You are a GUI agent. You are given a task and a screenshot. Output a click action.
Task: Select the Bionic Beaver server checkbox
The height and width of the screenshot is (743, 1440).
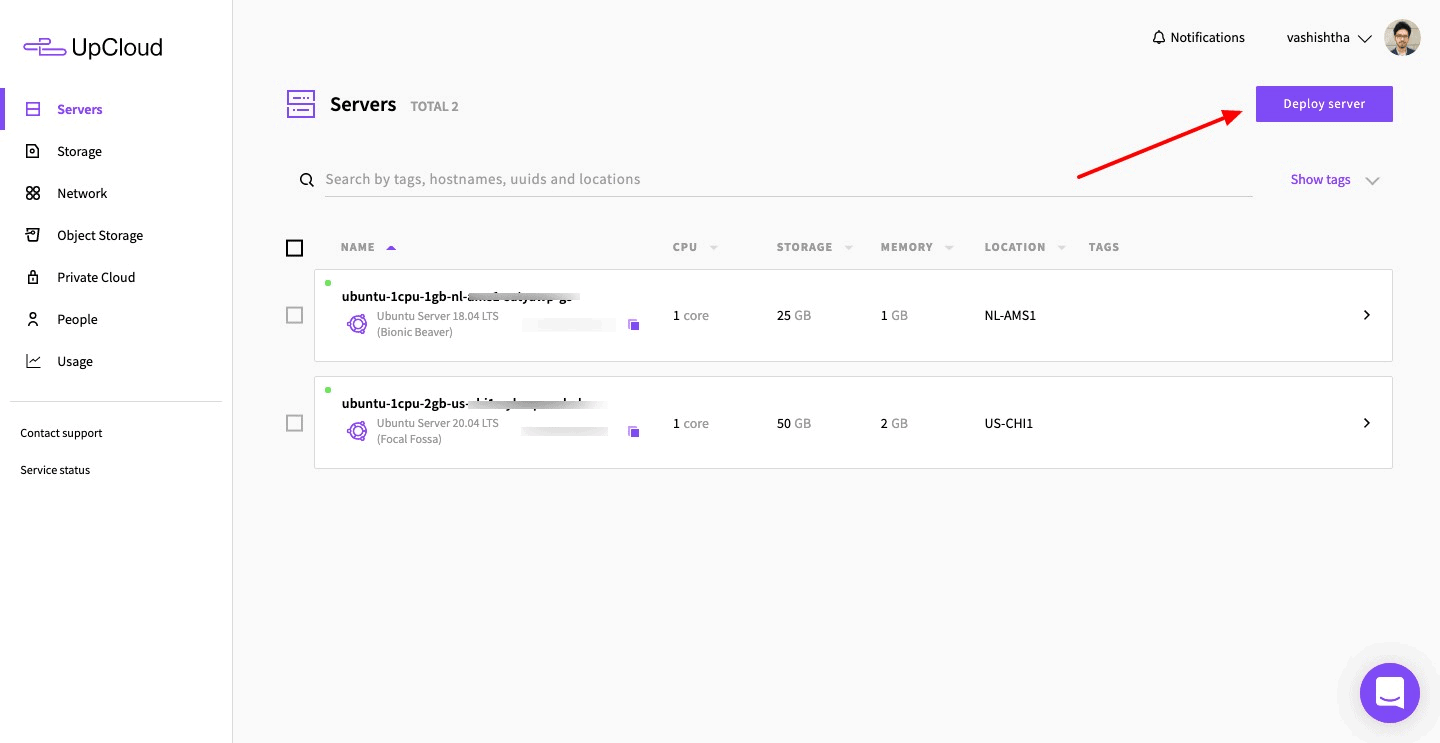point(294,316)
